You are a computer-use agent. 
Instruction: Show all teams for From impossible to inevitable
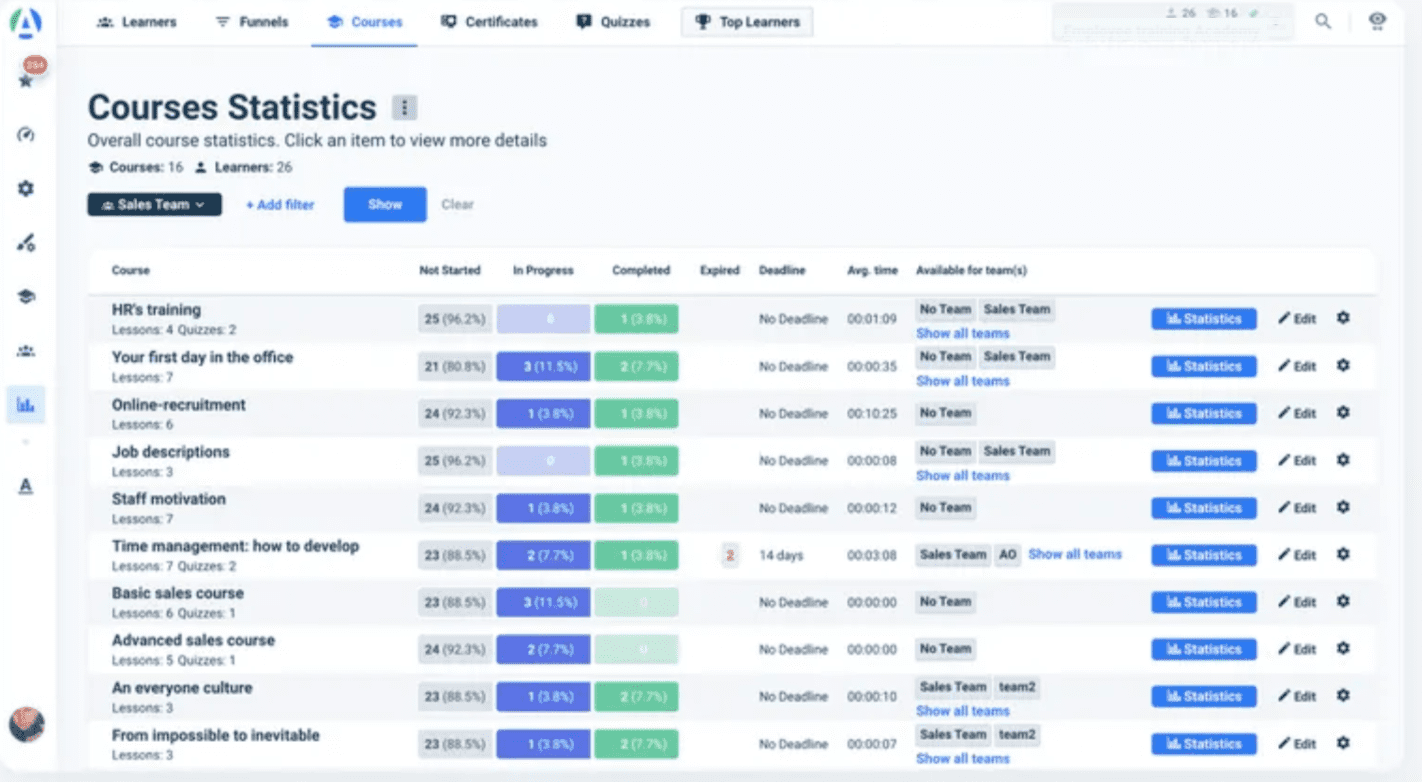(x=963, y=759)
